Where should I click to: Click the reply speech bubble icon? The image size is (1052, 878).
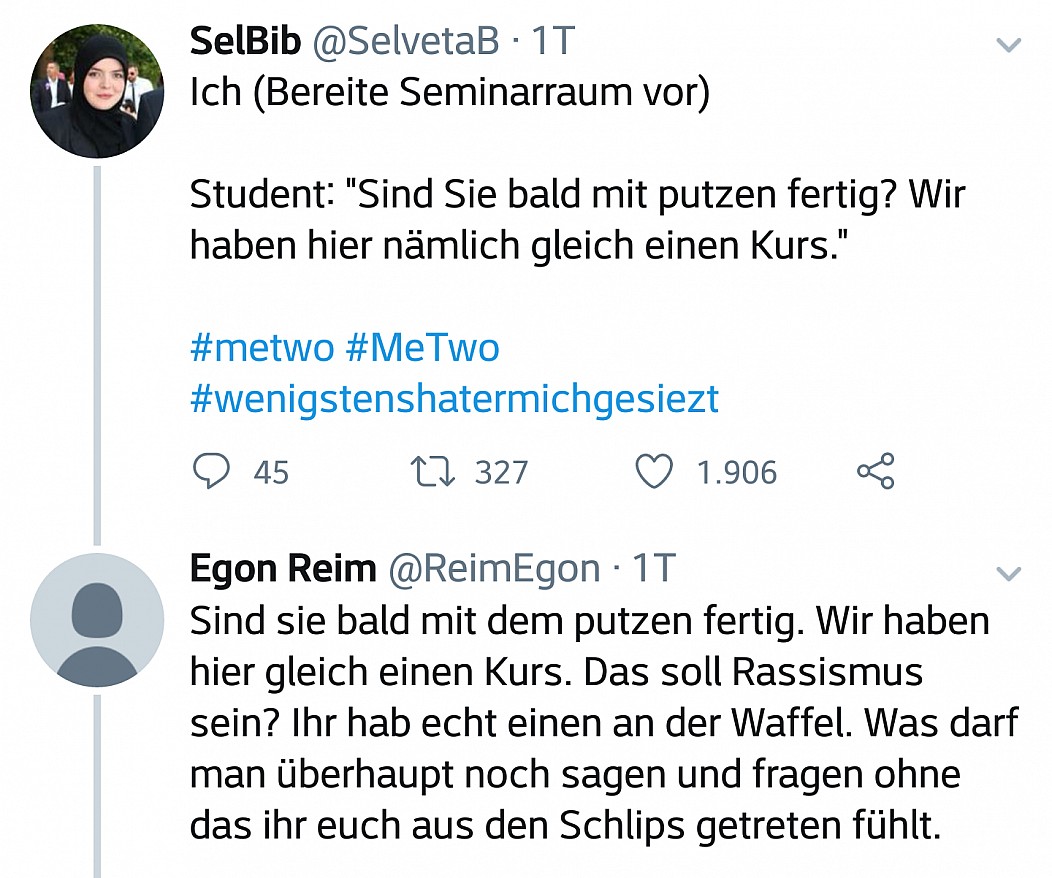tap(211, 471)
